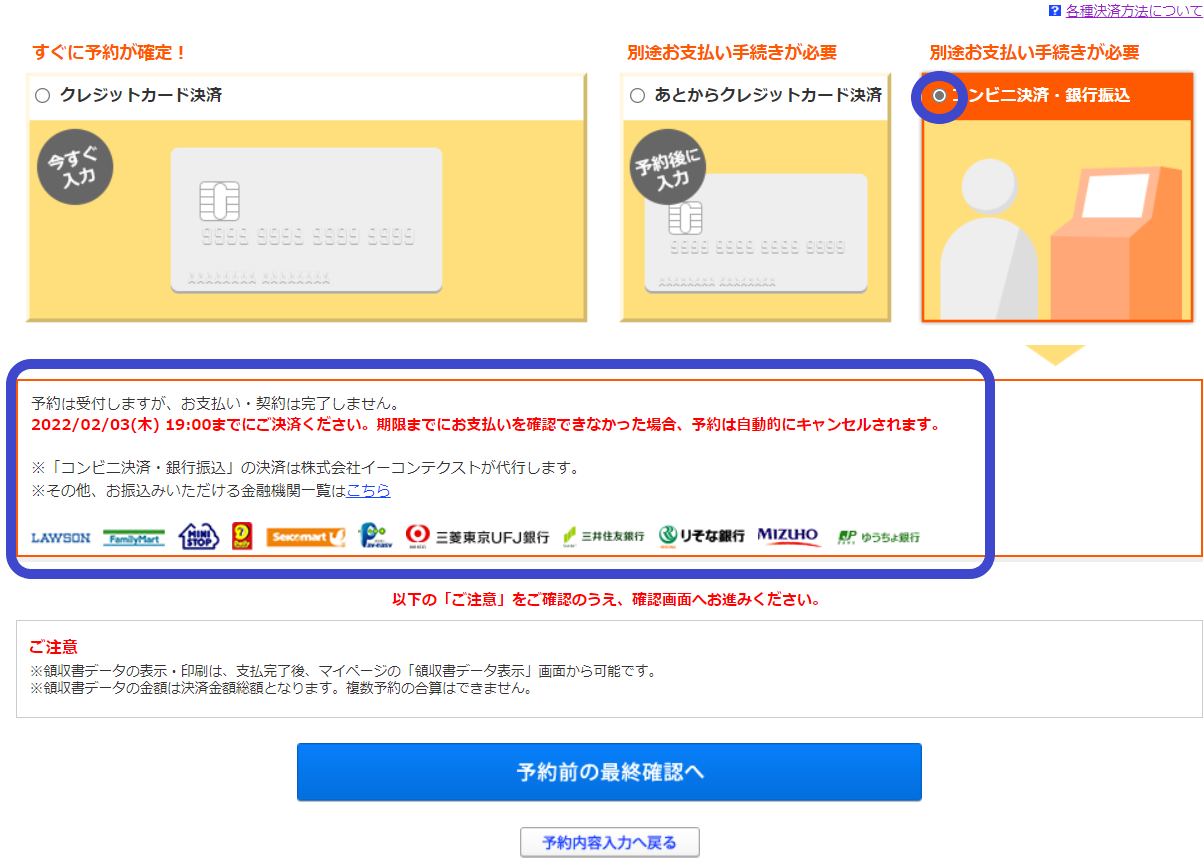Click the 三井住友銀行 logo
The image size is (1204, 864).
pos(604,537)
